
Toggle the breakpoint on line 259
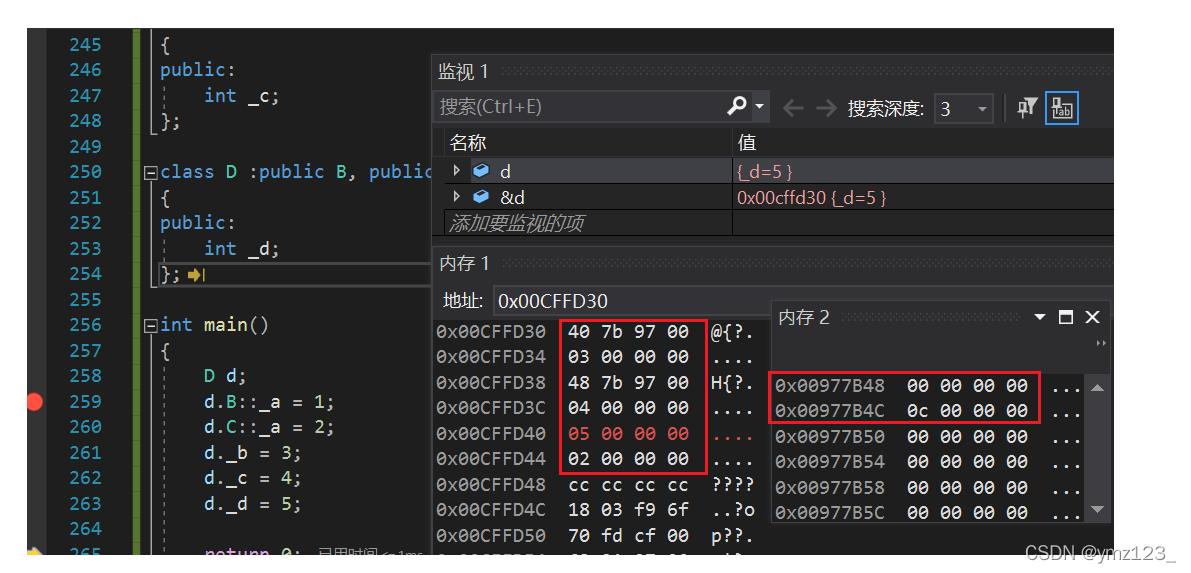36,402
